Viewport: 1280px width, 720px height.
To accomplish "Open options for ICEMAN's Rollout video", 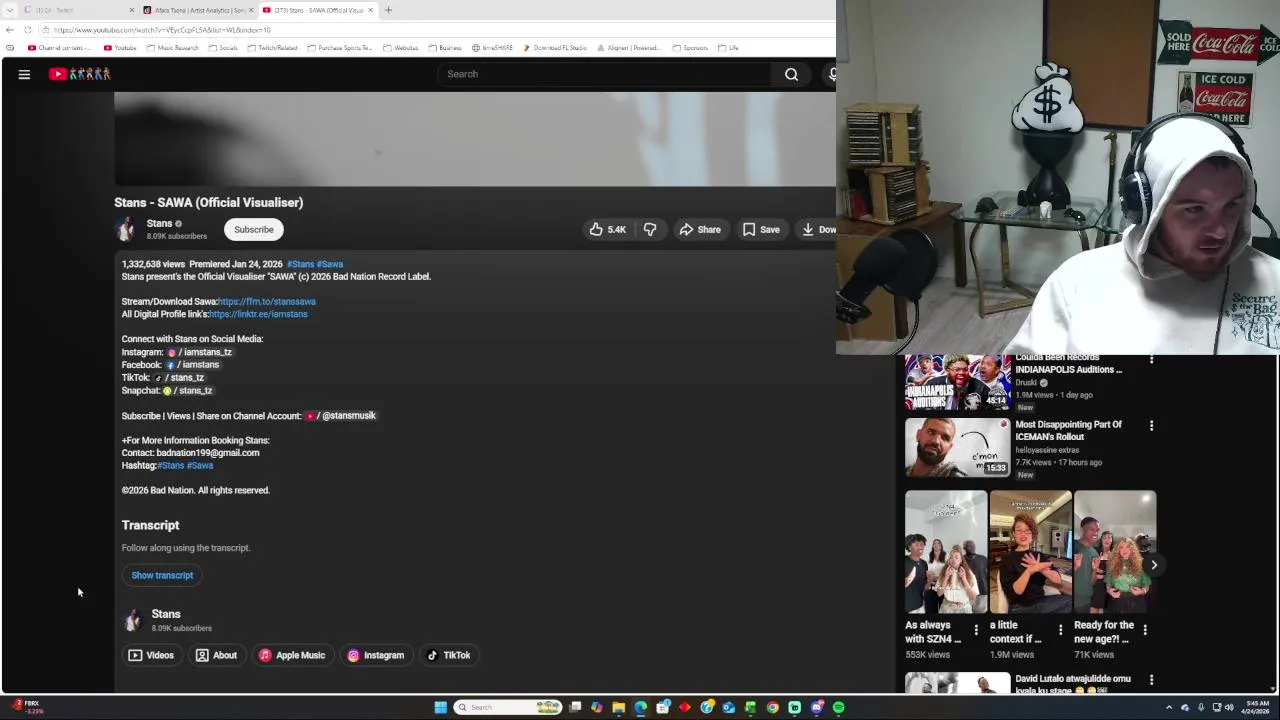I will coord(1151,426).
